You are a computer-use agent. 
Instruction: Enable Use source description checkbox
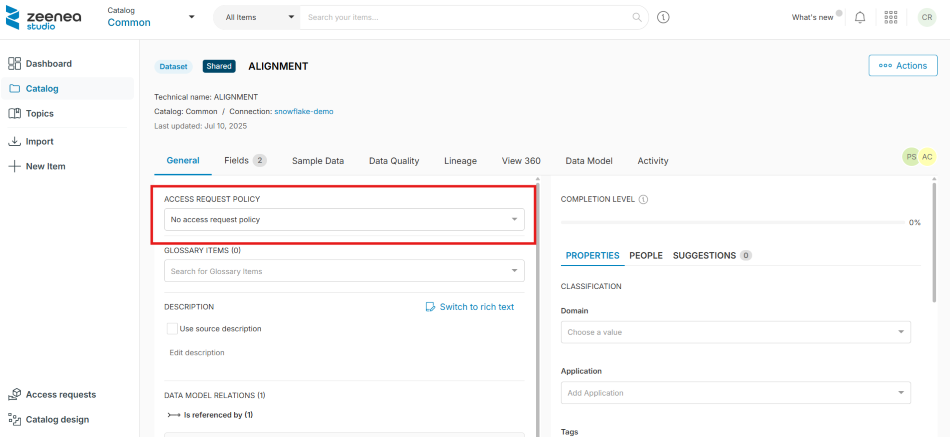(x=172, y=328)
